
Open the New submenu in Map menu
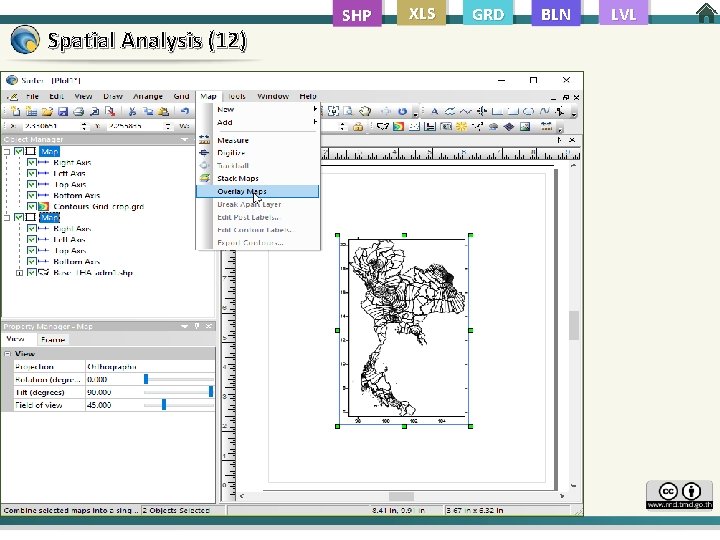pos(258,109)
